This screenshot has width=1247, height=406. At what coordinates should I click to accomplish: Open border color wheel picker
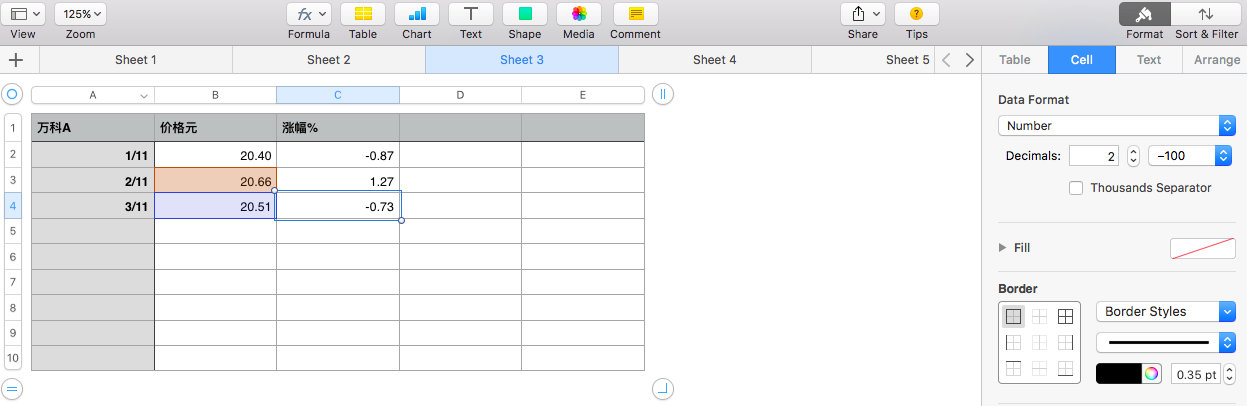(1152, 374)
